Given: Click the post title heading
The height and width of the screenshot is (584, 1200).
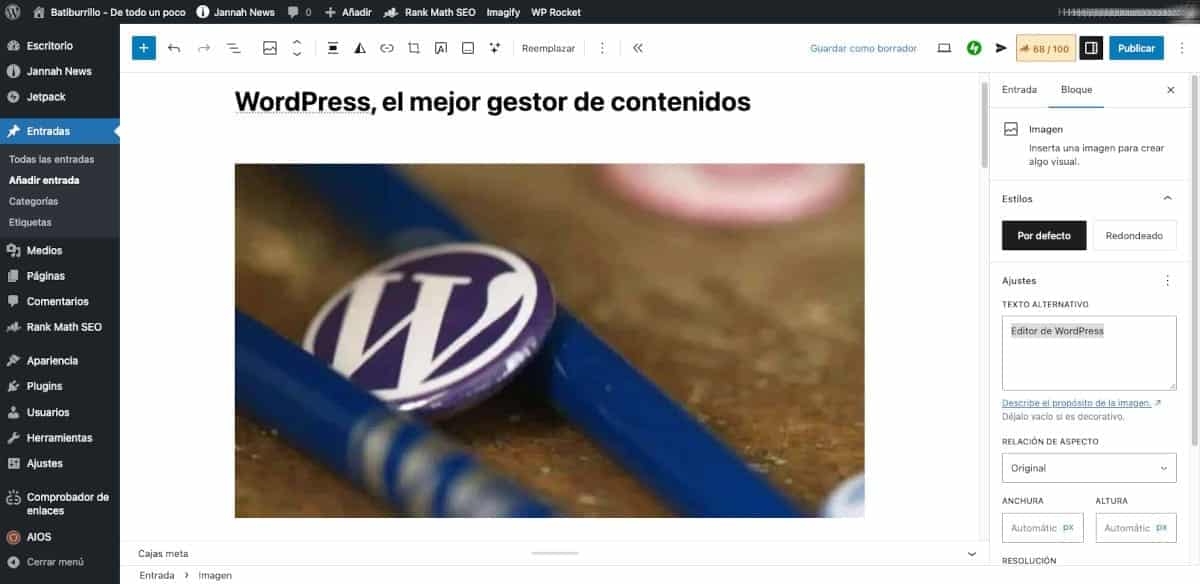Looking at the screenshot, I should click(x=492, y=102).
